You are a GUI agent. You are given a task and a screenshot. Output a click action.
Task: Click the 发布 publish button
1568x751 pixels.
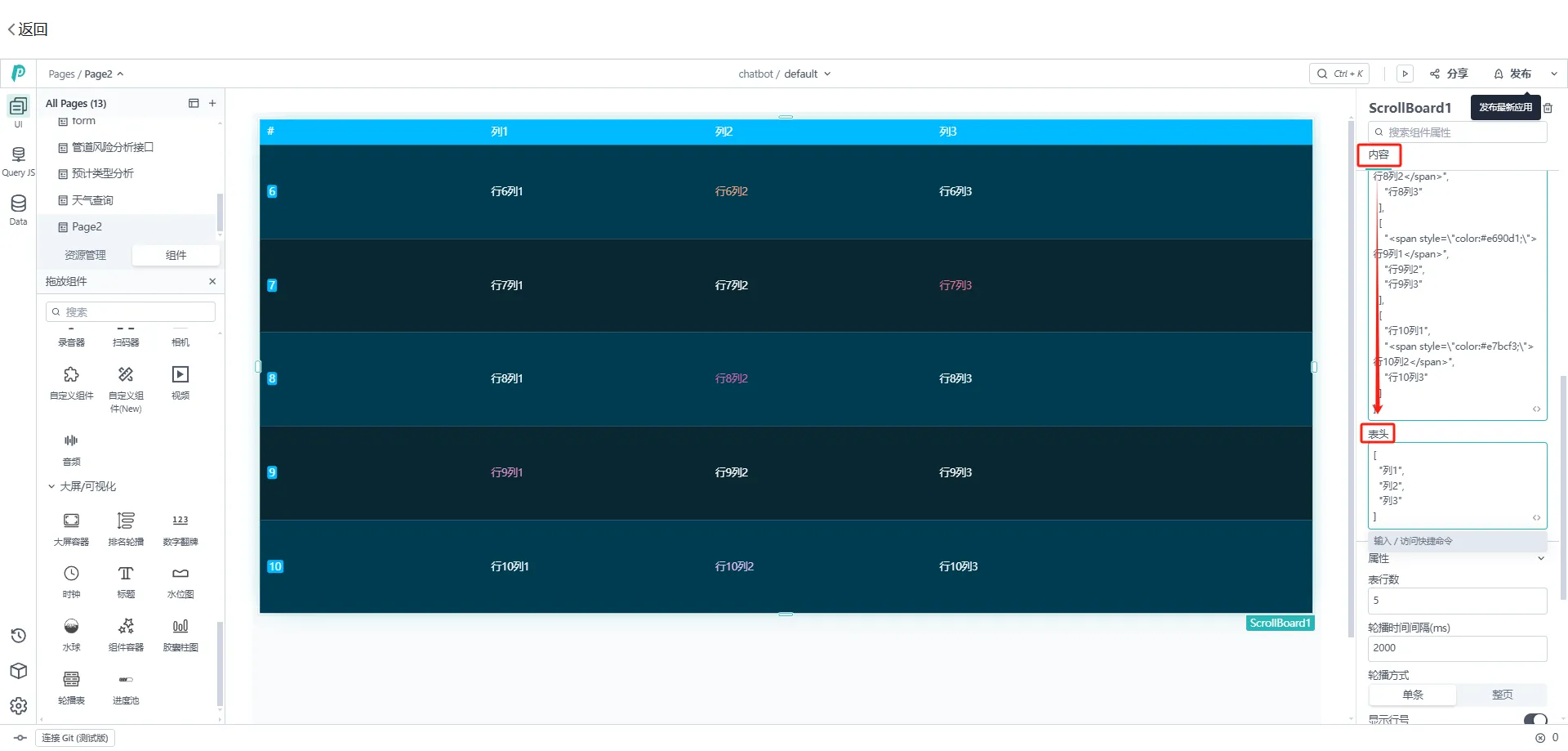point(1512,74)
